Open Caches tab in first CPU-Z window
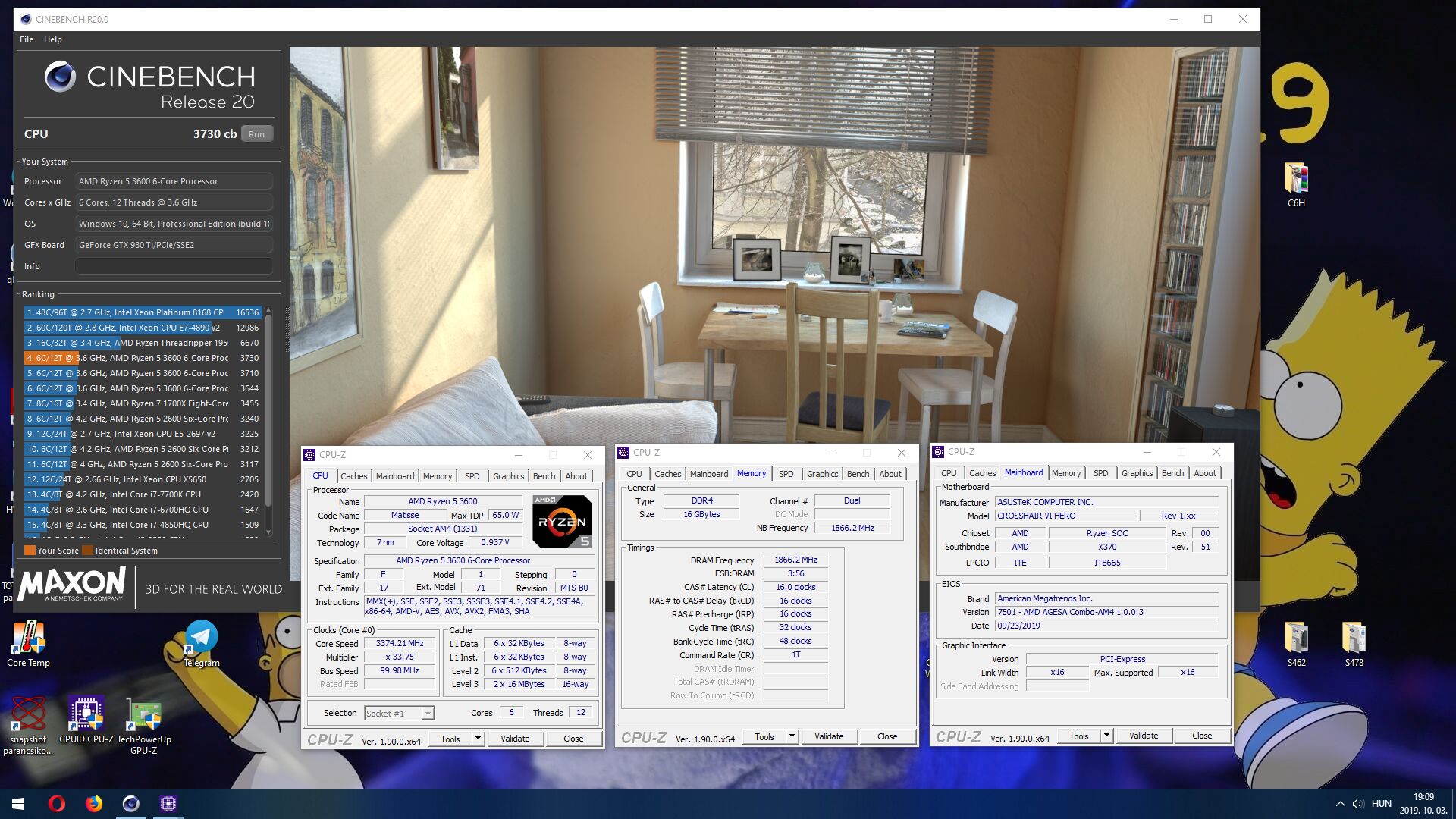The width and height of the screenshot is (1456, 819). pyautogui.click(x=353, y=476)
